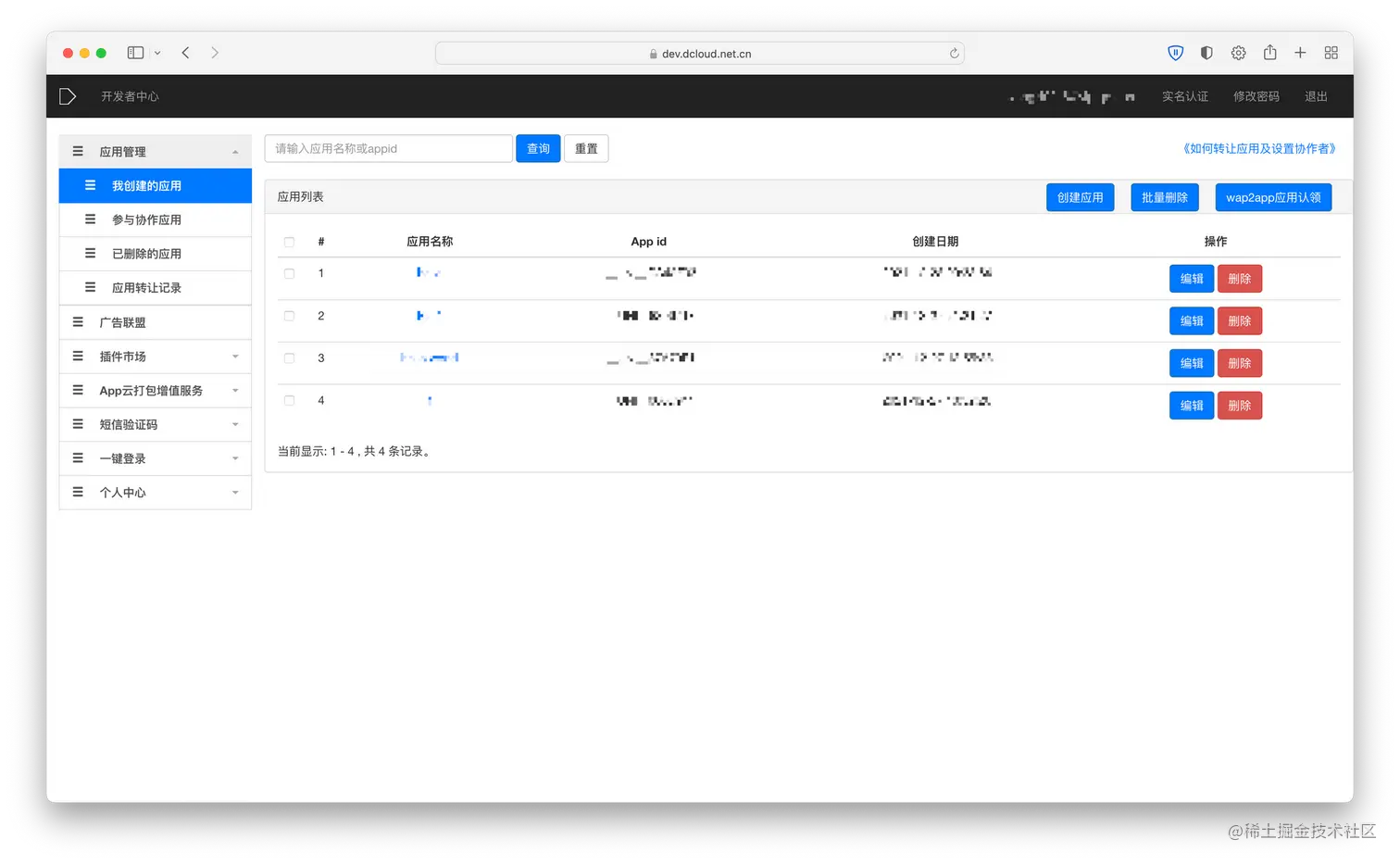Click the 创建应用 button
Viewport: 1400px width, 864px height.
point(1080,196)
